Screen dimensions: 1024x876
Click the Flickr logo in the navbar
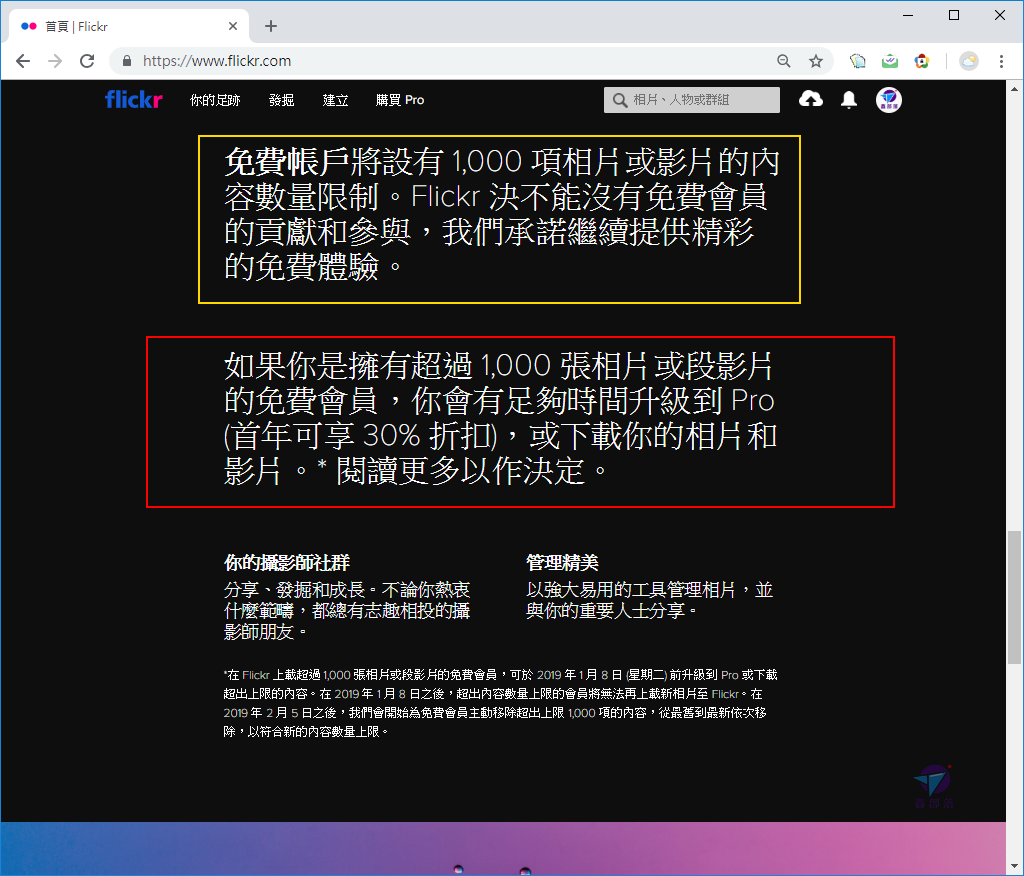(134, 100)
